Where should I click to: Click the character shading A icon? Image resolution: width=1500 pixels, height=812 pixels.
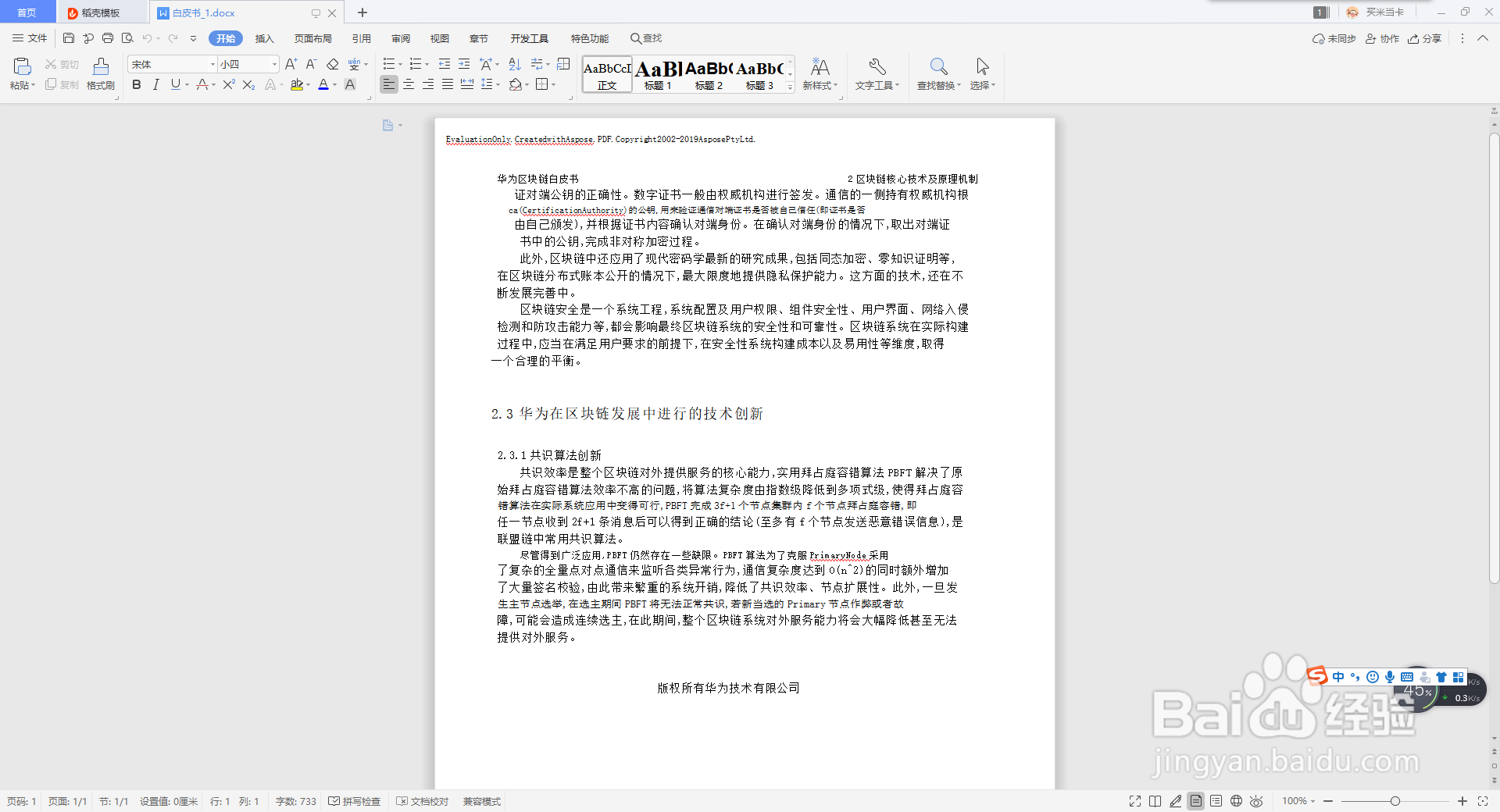point(350,84)
